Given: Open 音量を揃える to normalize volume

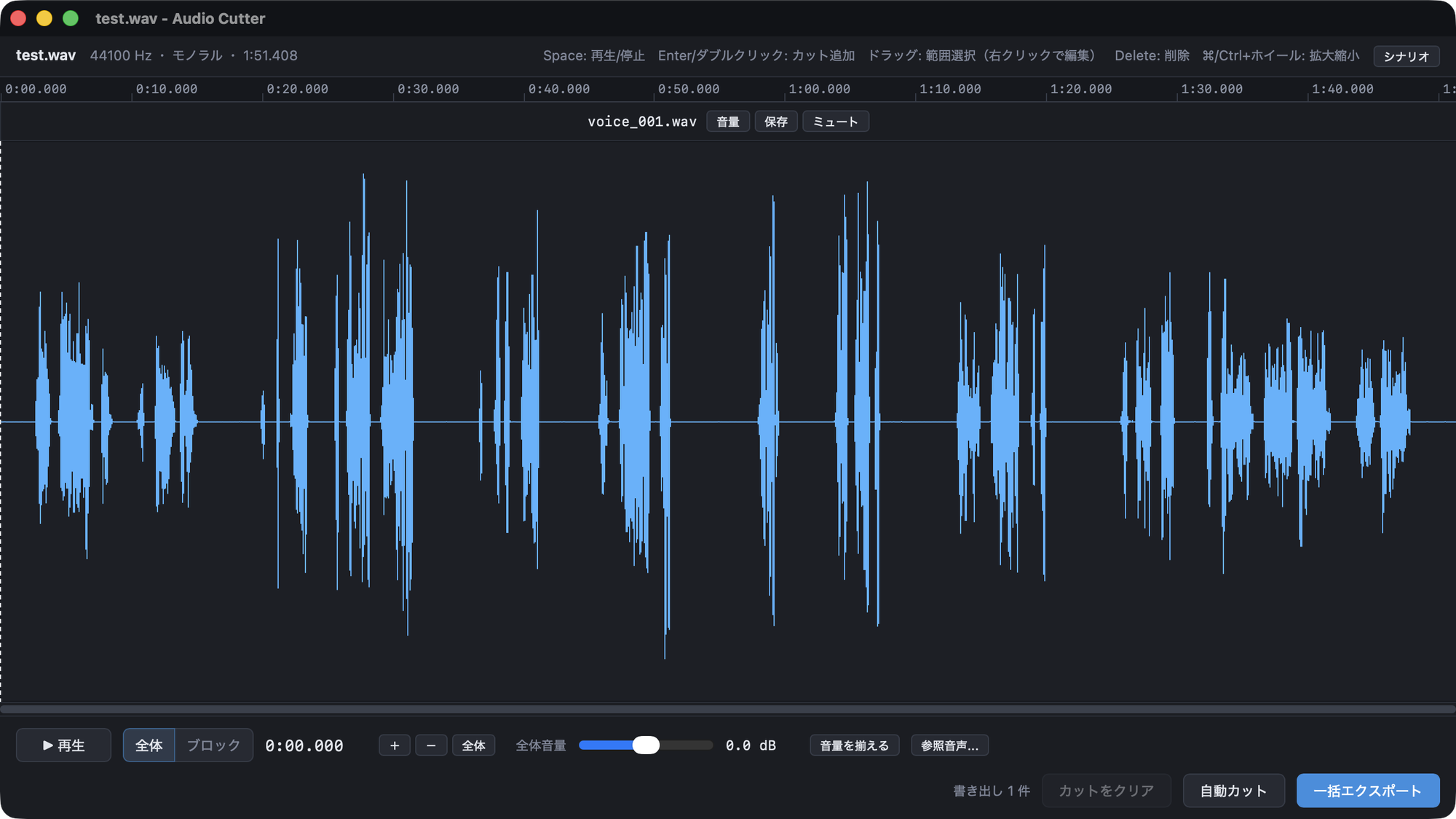Looking at the screenshot, I should pos(855,745).
